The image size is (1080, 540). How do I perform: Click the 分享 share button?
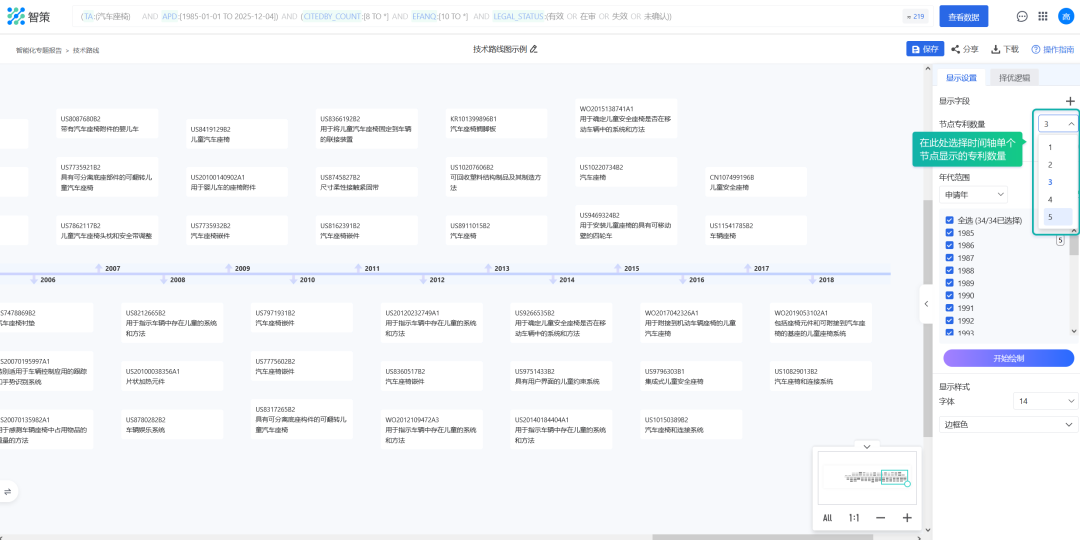coord(965,49)
